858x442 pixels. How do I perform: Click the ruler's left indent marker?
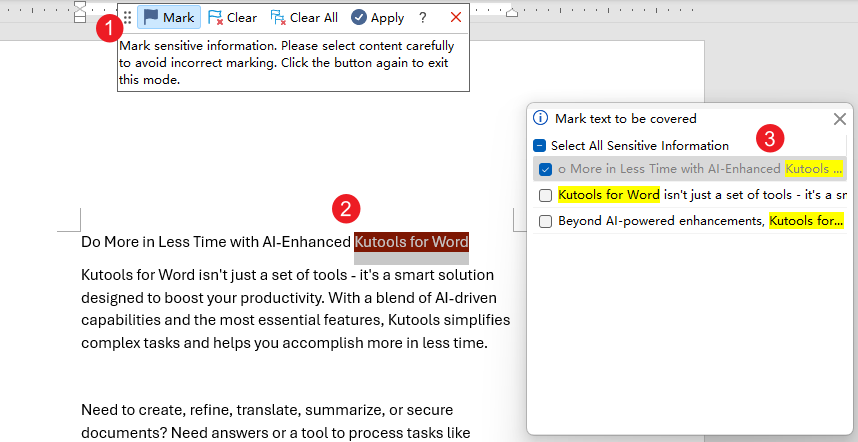(x=80, y=12)
